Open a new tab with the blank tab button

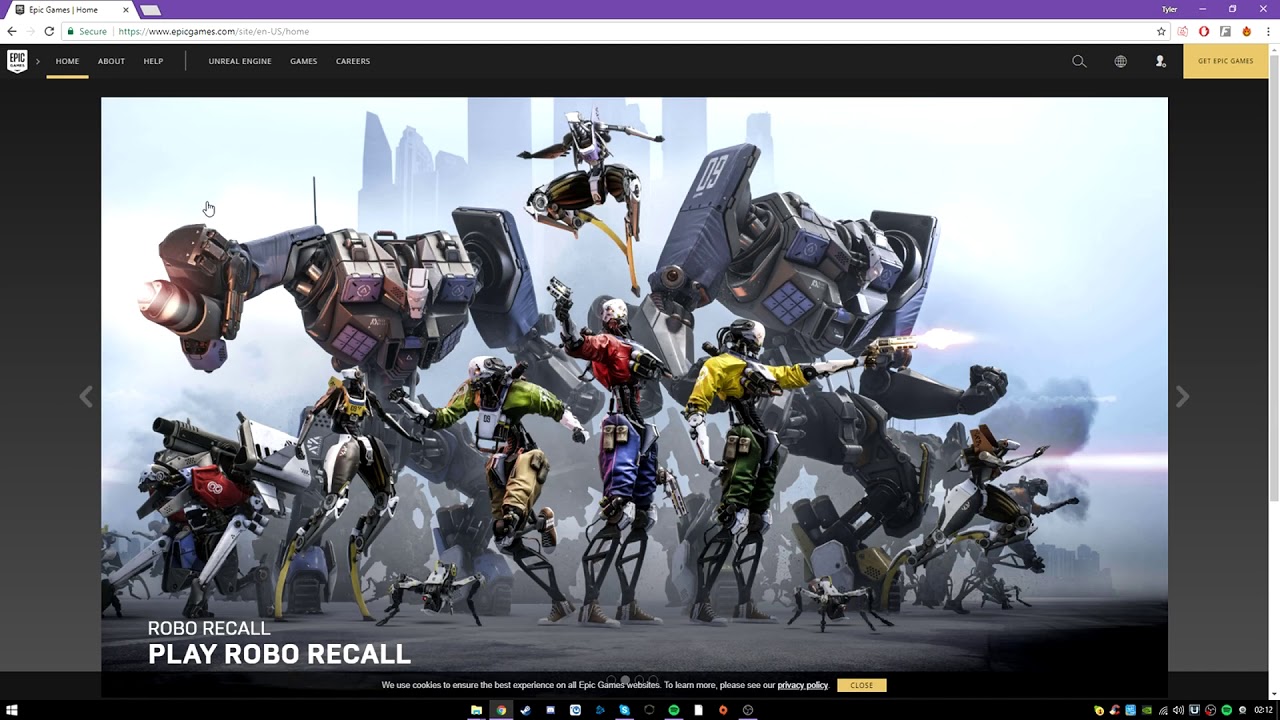click(x=150, y=10)
